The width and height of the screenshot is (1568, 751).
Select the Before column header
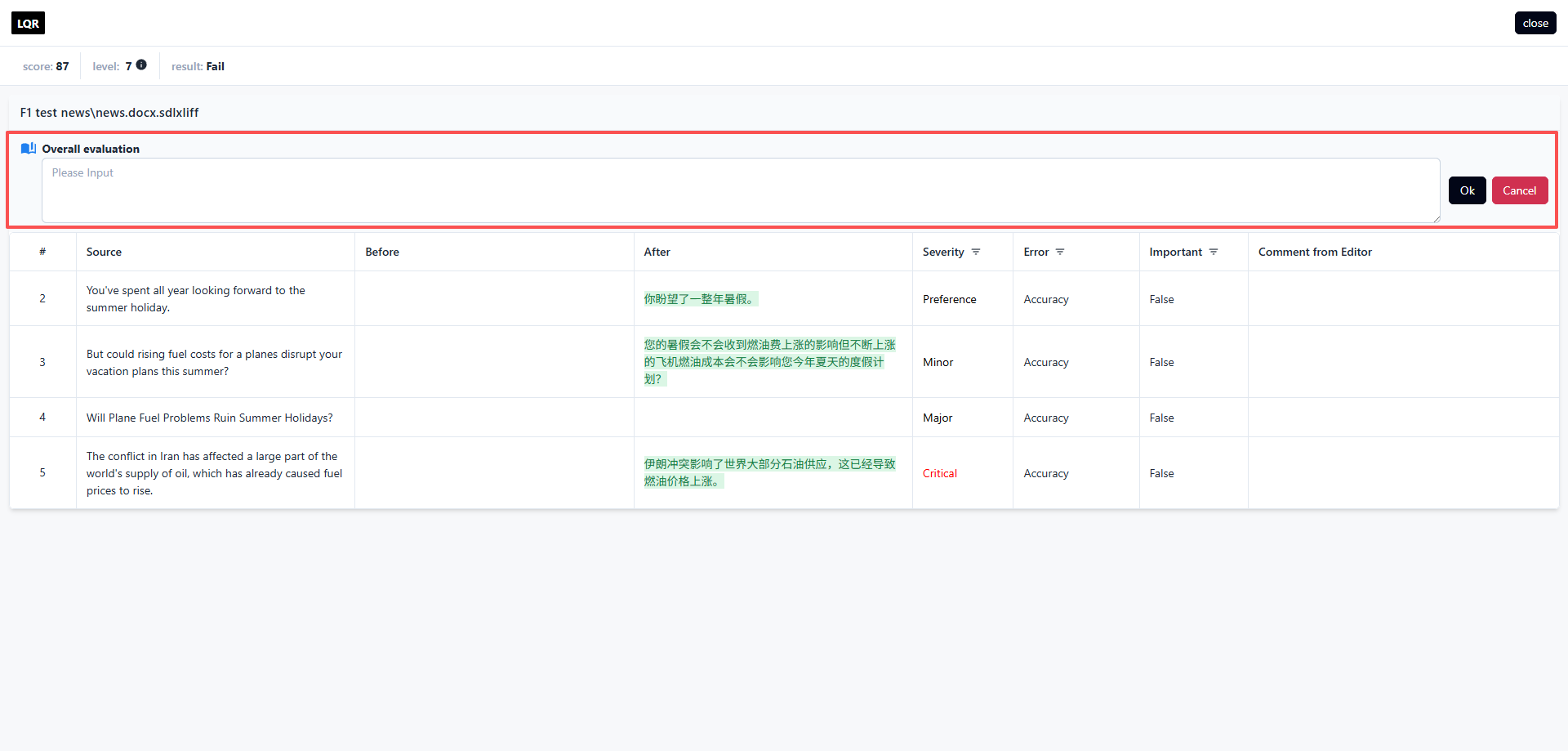coord(382,252)
